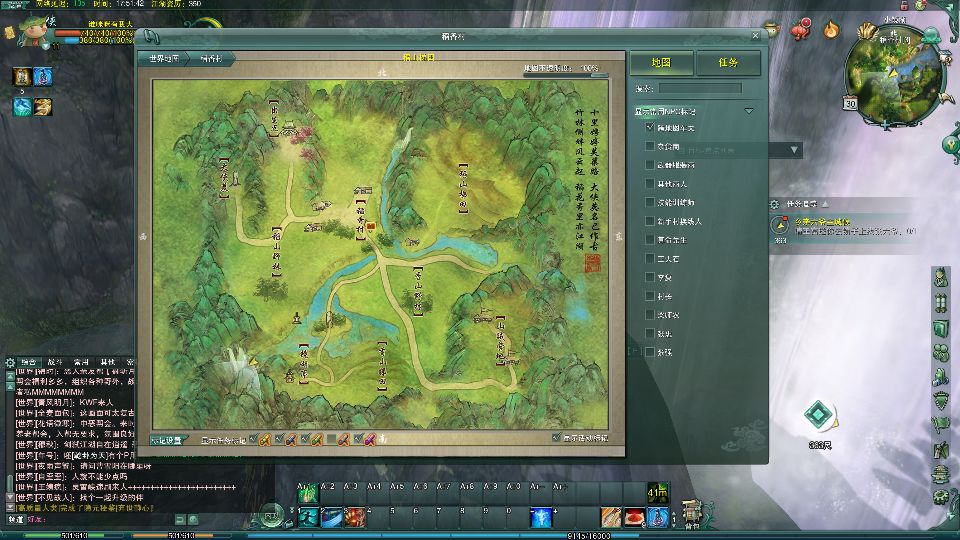
Task: Select the 综合 chat tab
Action: pyautogui.click(x=29, y=362)
